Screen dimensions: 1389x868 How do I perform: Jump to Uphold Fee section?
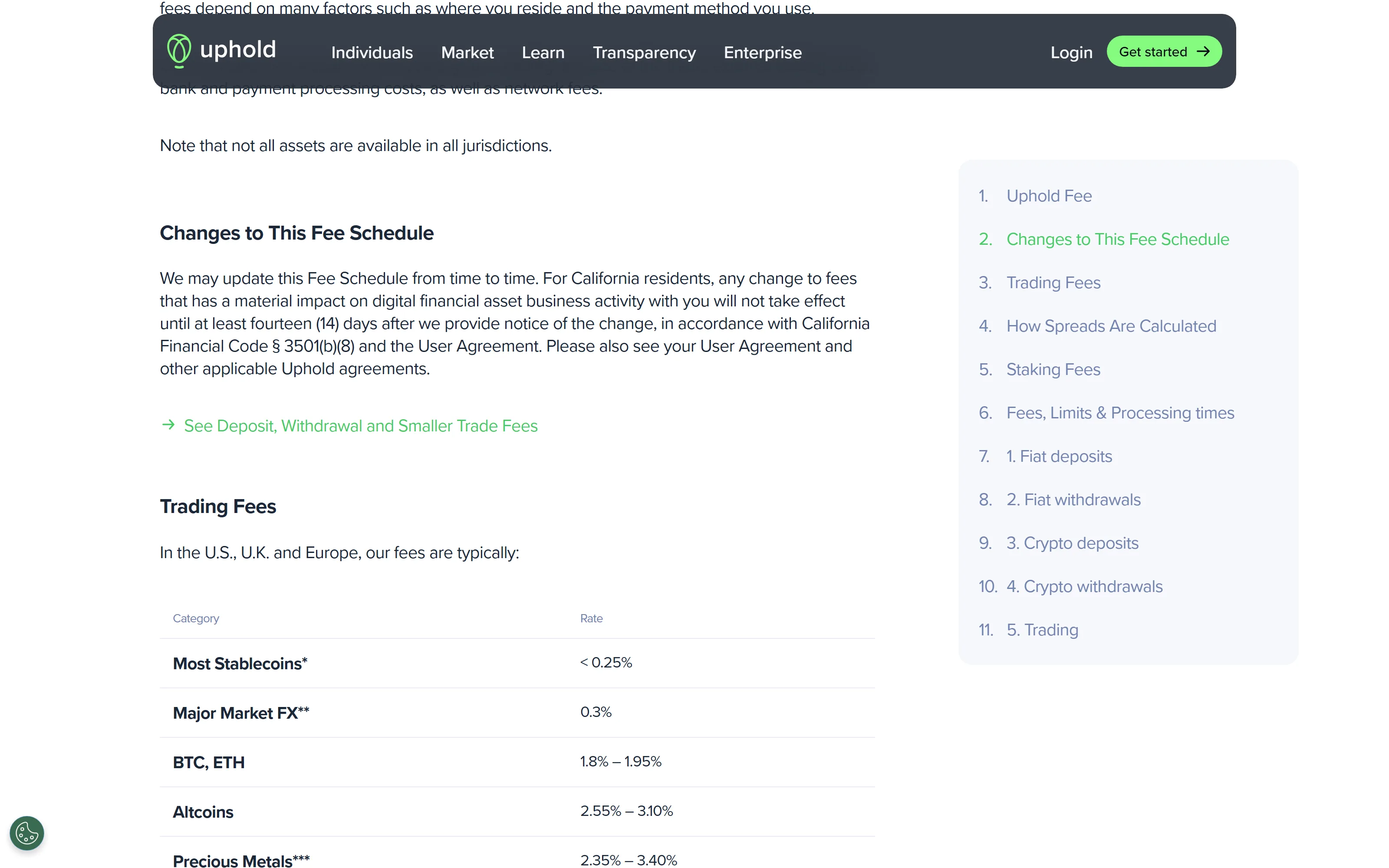(x=1049, y=196)
